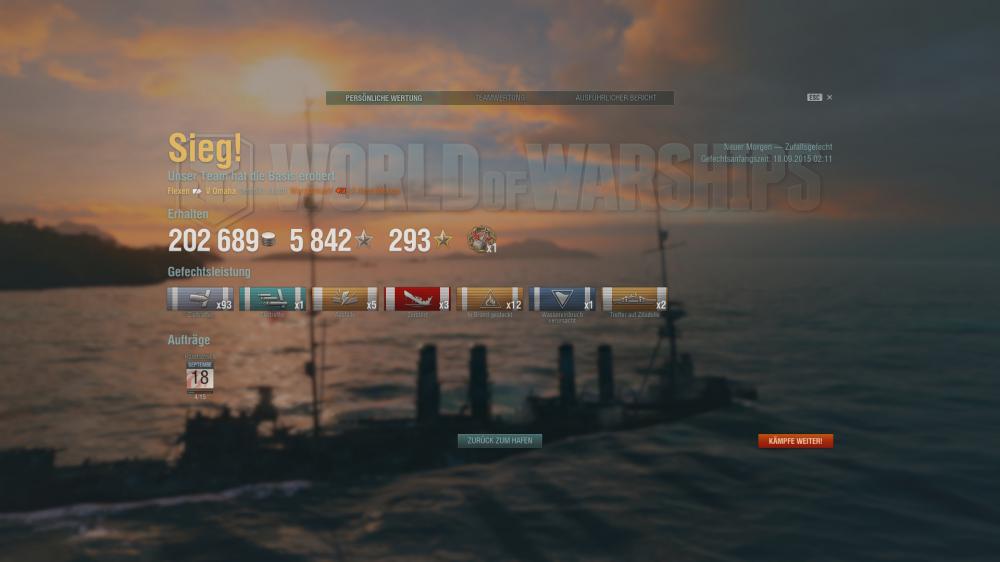Click the red ship destroyed ribbon x3
Image resolution: width=1000 pixels, height=562 pixels.
click(417, 299)
